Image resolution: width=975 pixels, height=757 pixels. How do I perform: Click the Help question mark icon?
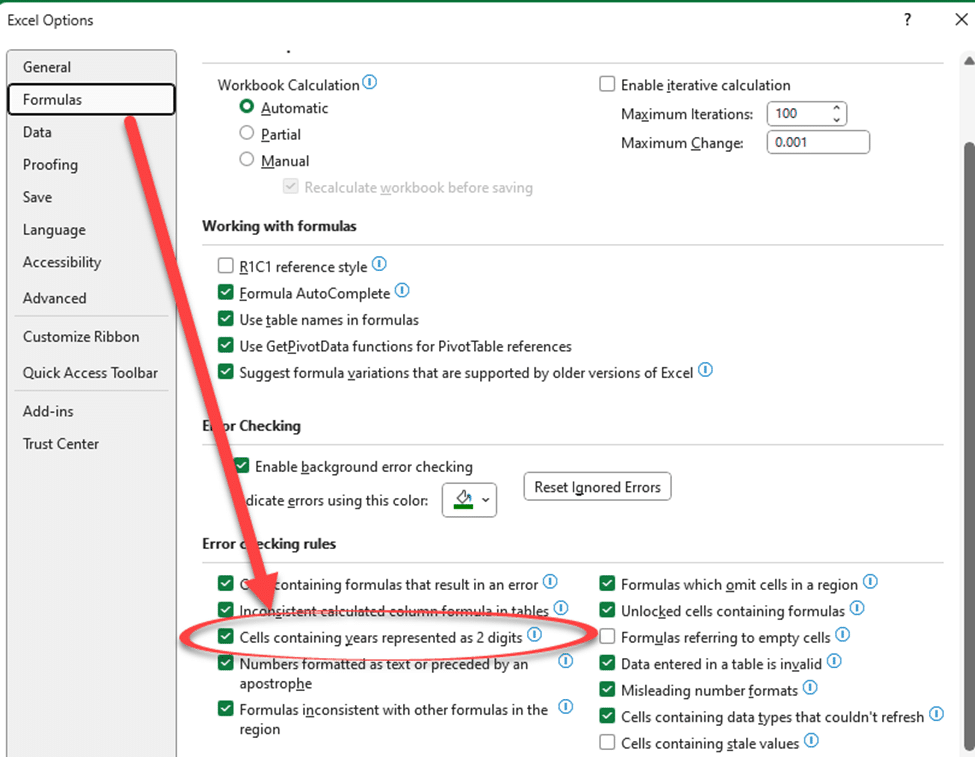tap(908, 20)
